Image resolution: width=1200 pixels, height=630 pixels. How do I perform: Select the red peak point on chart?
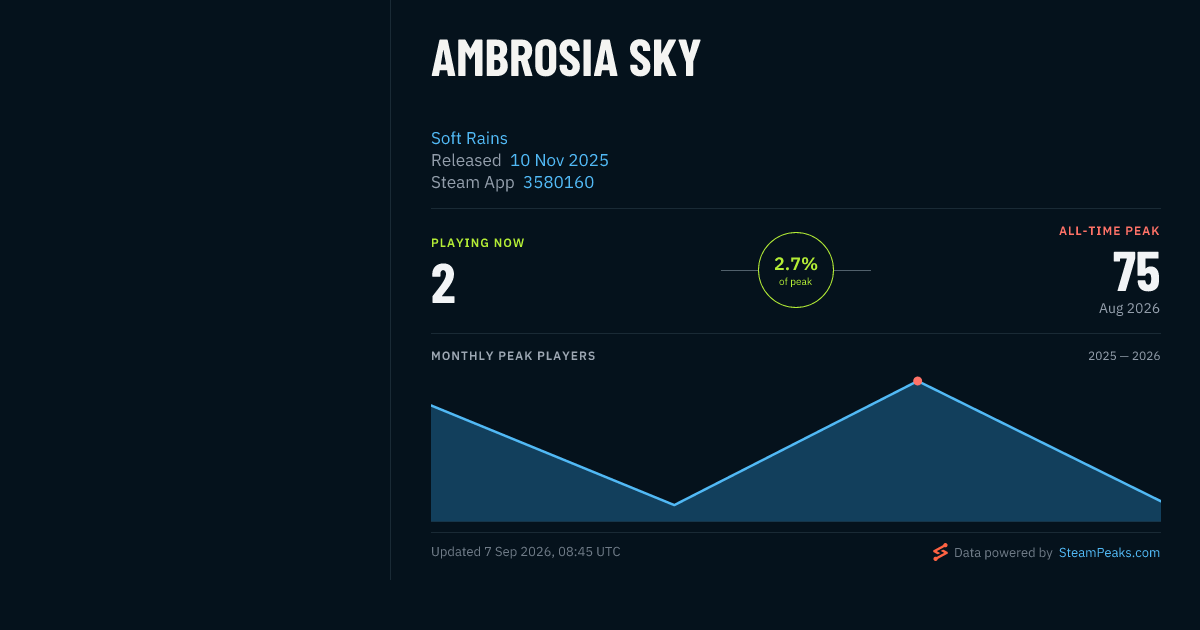(x=917, y=381)
